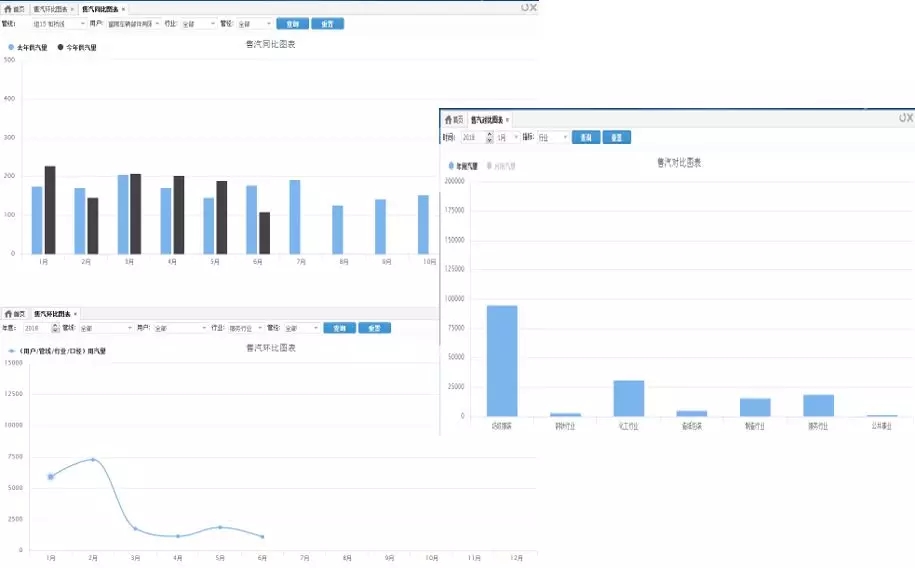This screenshot has width=915, height=568.
Task: Click 查询 button in 售汽同比图表 window
Action: coord(292,23)
